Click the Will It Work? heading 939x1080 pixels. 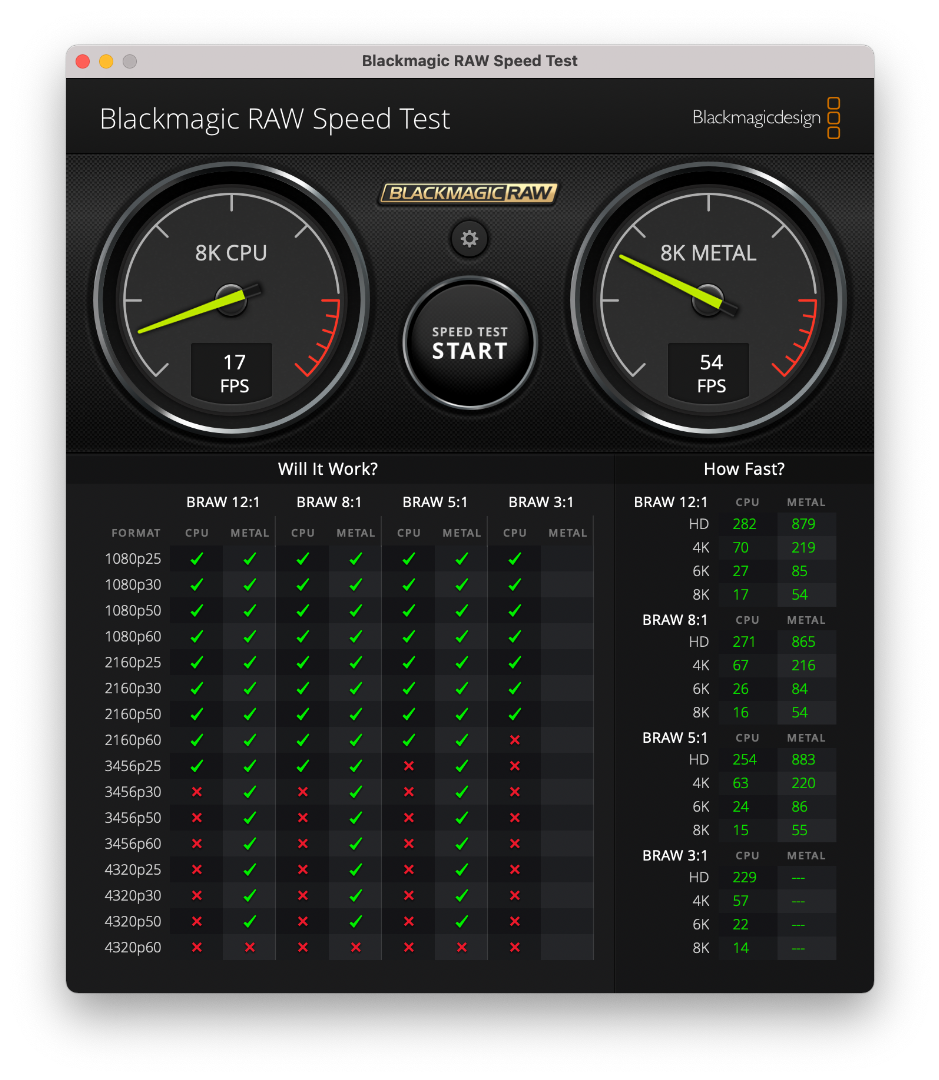click(328, 469)
